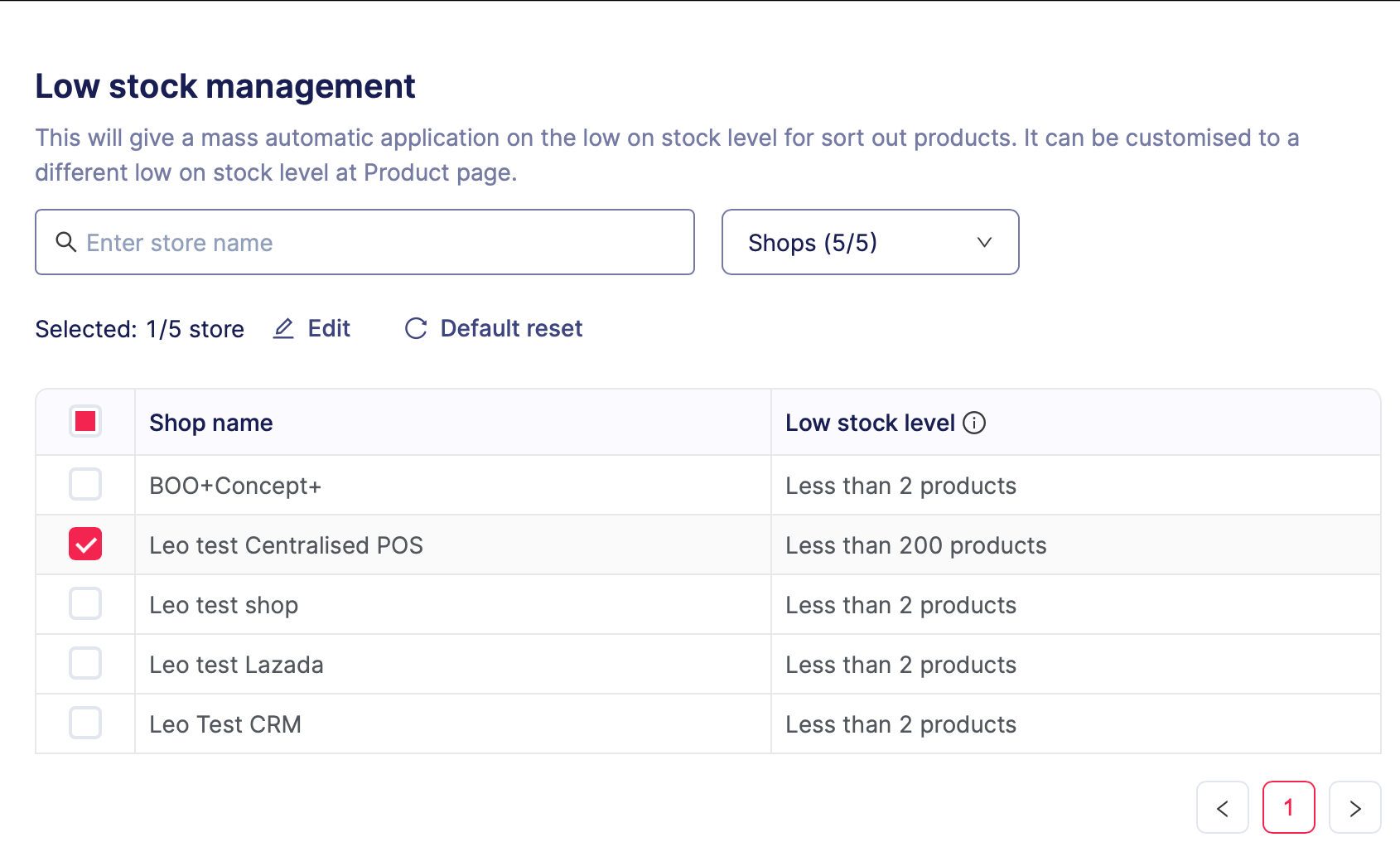This screenshot has height=847, width=1400.
Task: Click the Low stock level column header
Action: [x=870, y=423]
